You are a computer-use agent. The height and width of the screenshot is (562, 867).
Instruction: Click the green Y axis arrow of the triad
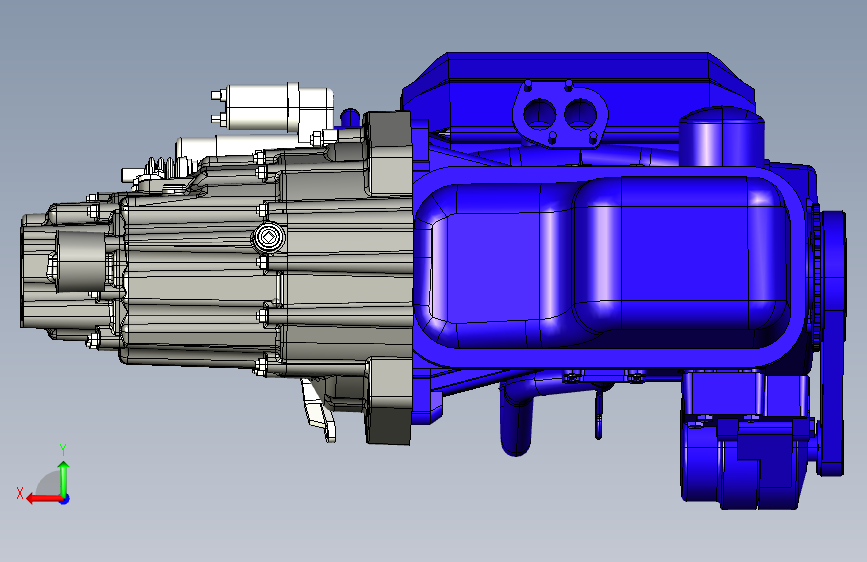[64, 479]
